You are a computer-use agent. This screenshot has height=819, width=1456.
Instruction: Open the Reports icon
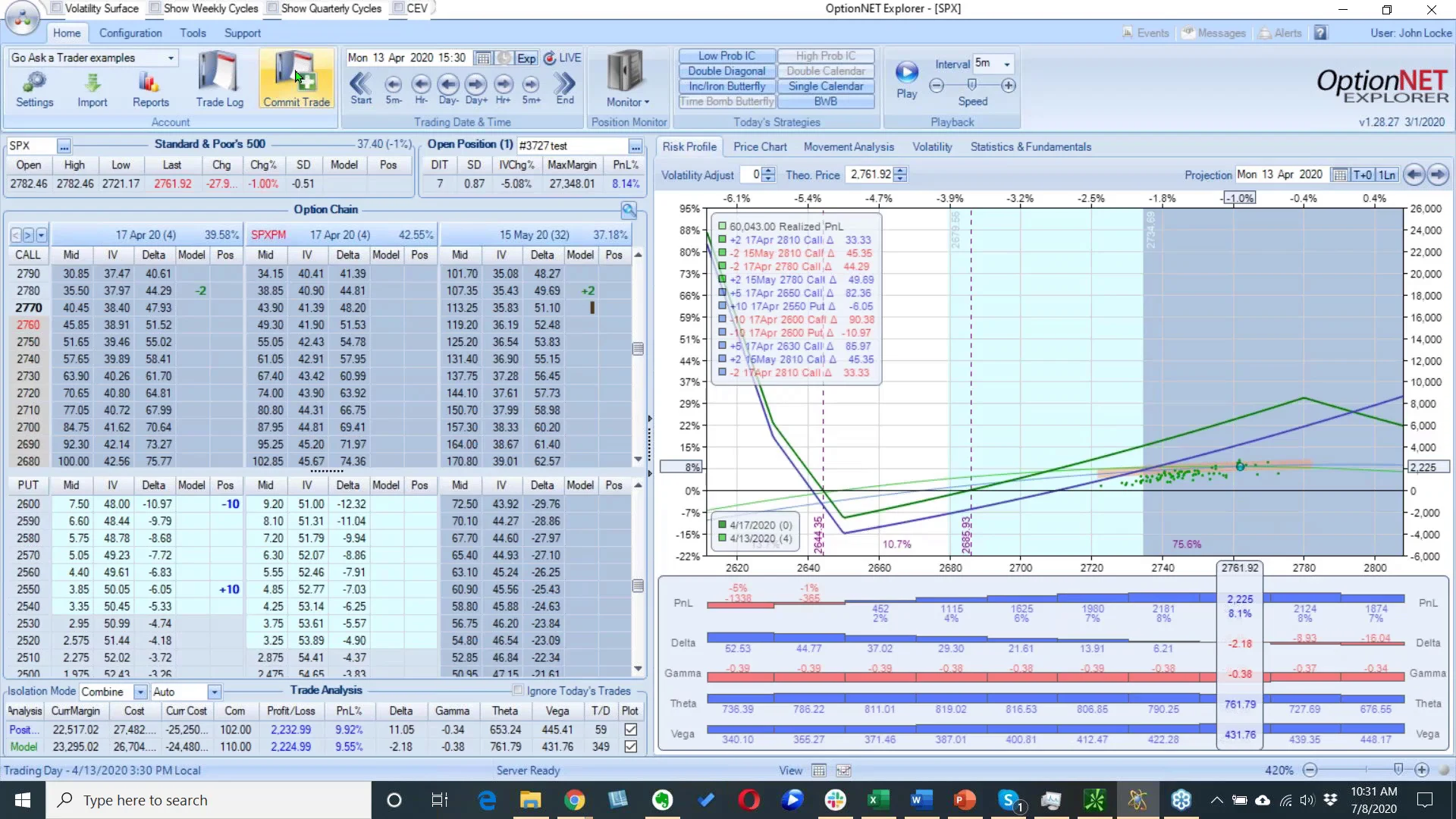150,89
